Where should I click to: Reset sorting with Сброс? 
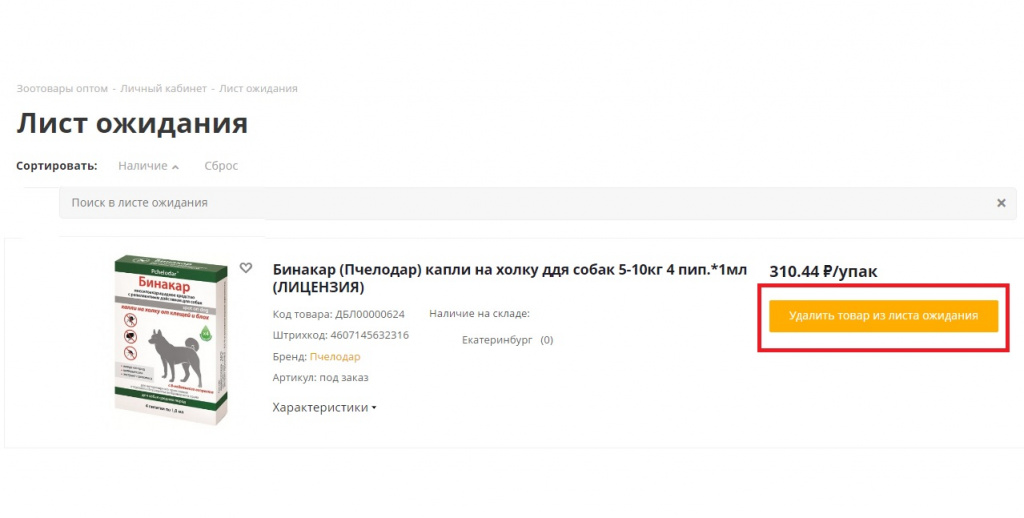pos(221,166)
